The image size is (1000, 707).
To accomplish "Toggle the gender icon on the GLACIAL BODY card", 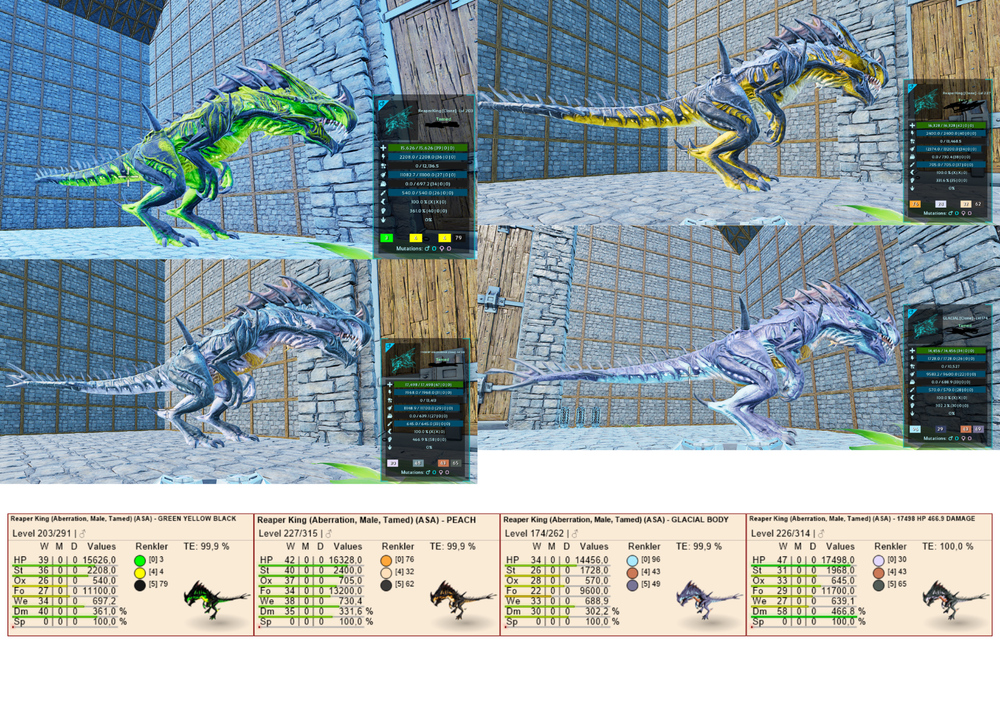I will 574,533.
